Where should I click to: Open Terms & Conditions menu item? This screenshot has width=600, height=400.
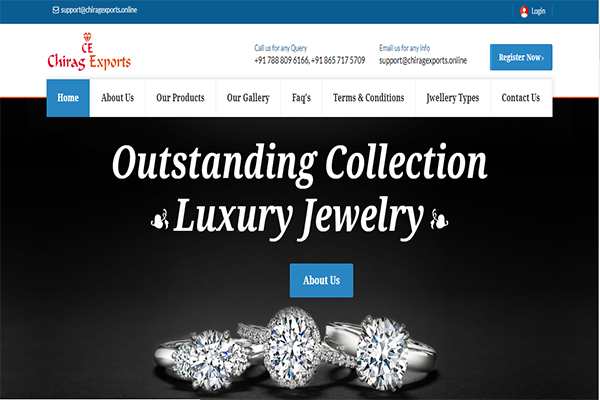coord(368,98)
